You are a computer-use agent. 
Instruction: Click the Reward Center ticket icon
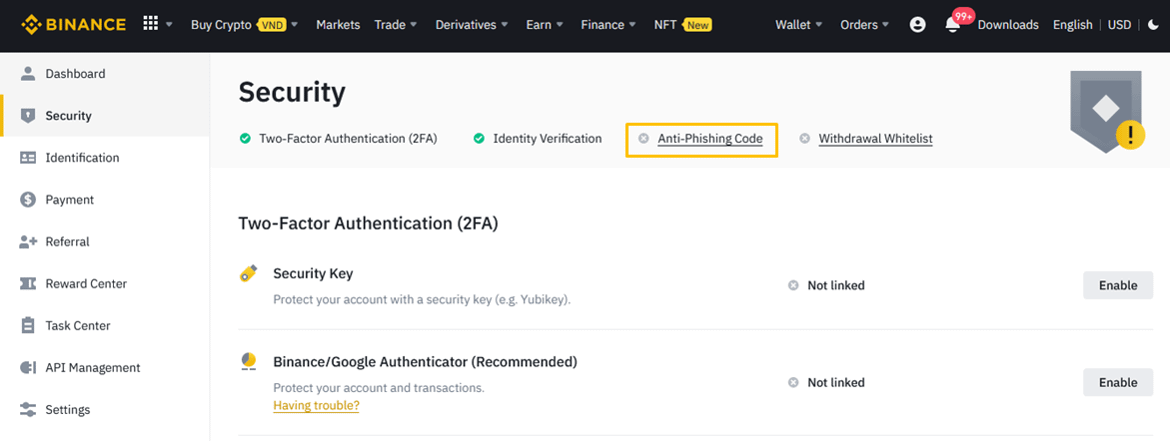point(28,284)
